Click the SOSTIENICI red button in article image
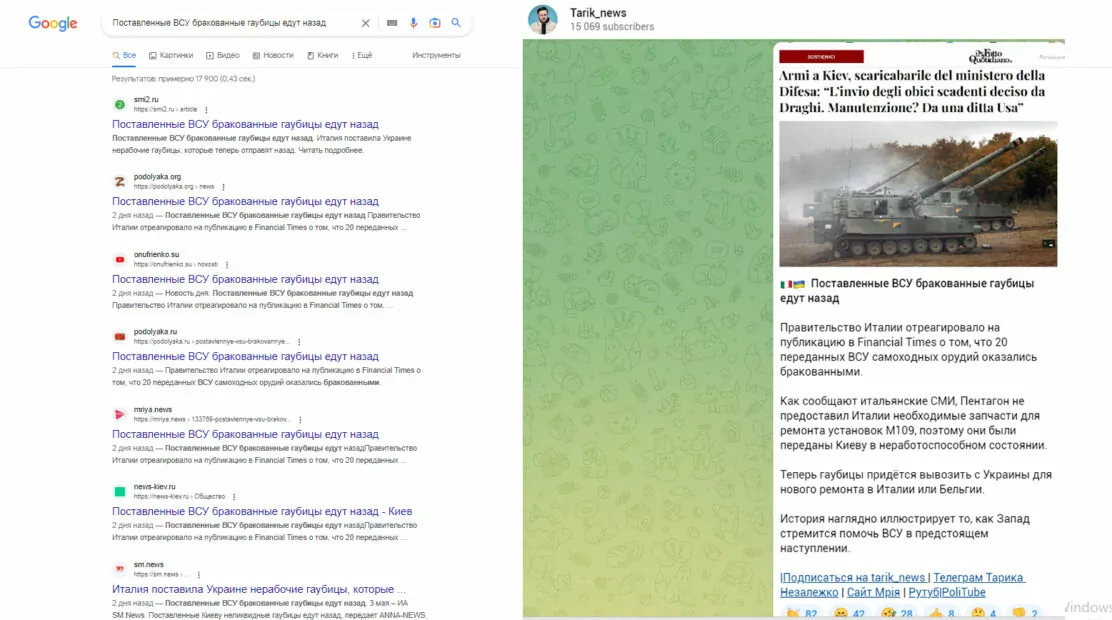Image resolution: width=1112 pixels, height=620 pixels. point(821,57)
